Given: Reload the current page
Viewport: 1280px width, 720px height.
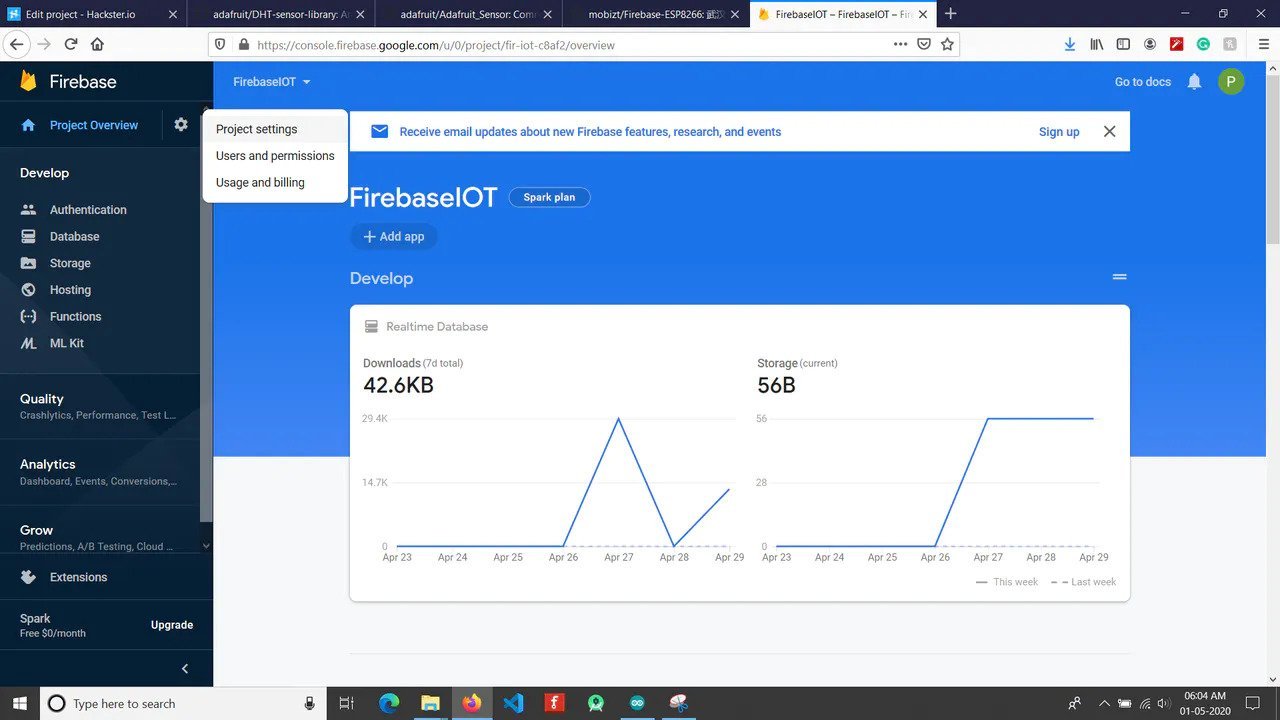Looking at the screenshot, I should pos(71,44).
